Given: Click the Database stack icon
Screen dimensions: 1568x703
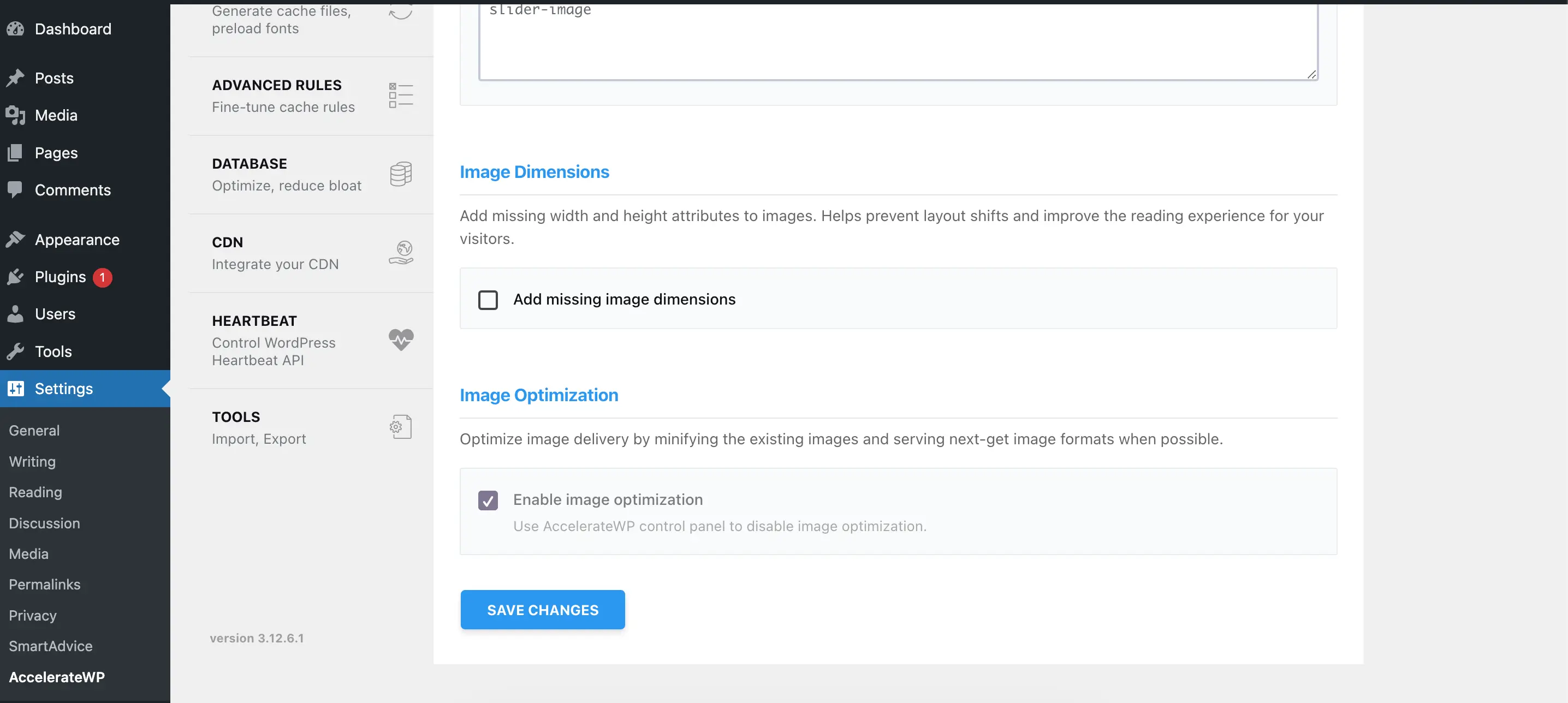Looking at the screenshot, I should pos(401,174).
